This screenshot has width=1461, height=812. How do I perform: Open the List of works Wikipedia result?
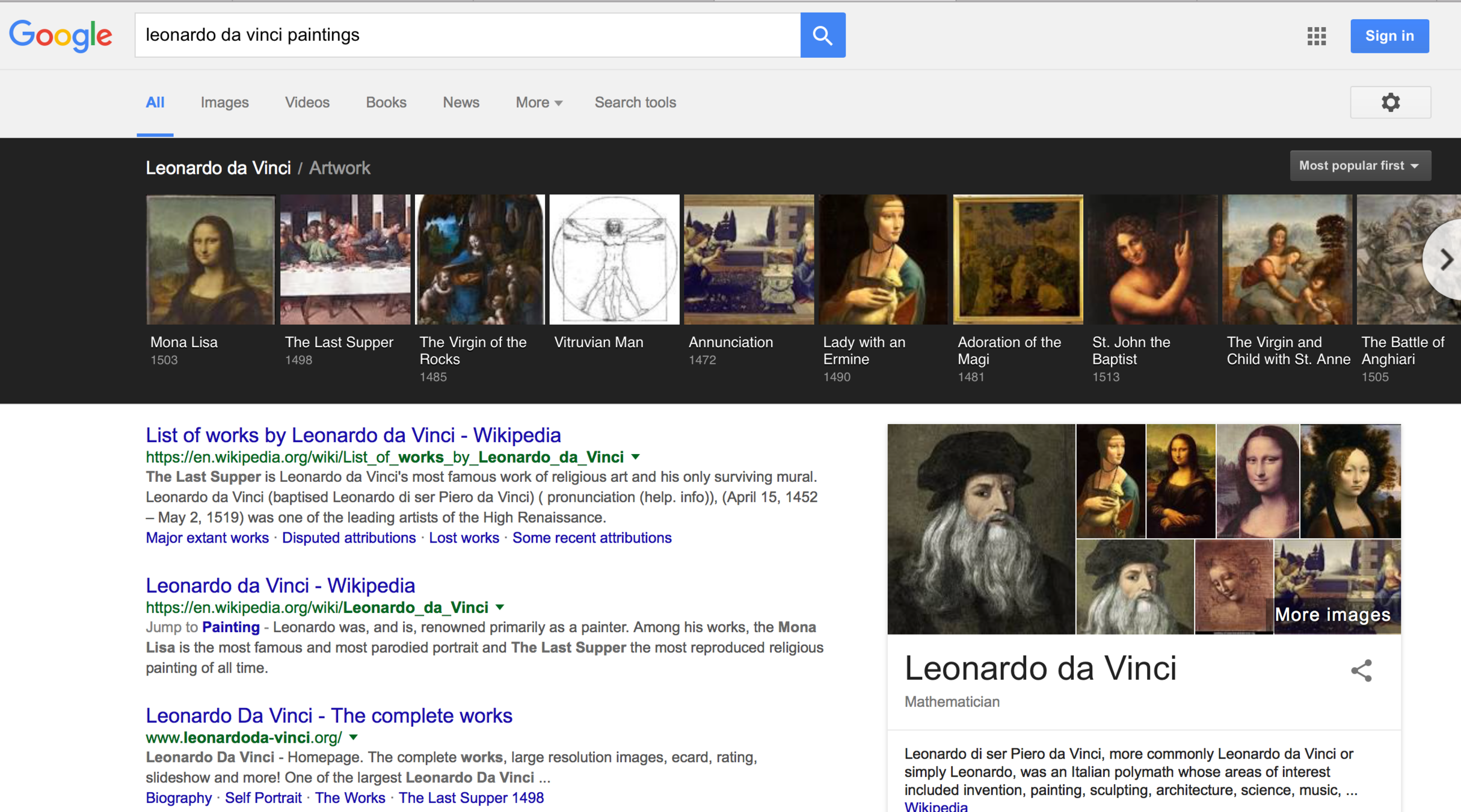(x=353, y=435)
